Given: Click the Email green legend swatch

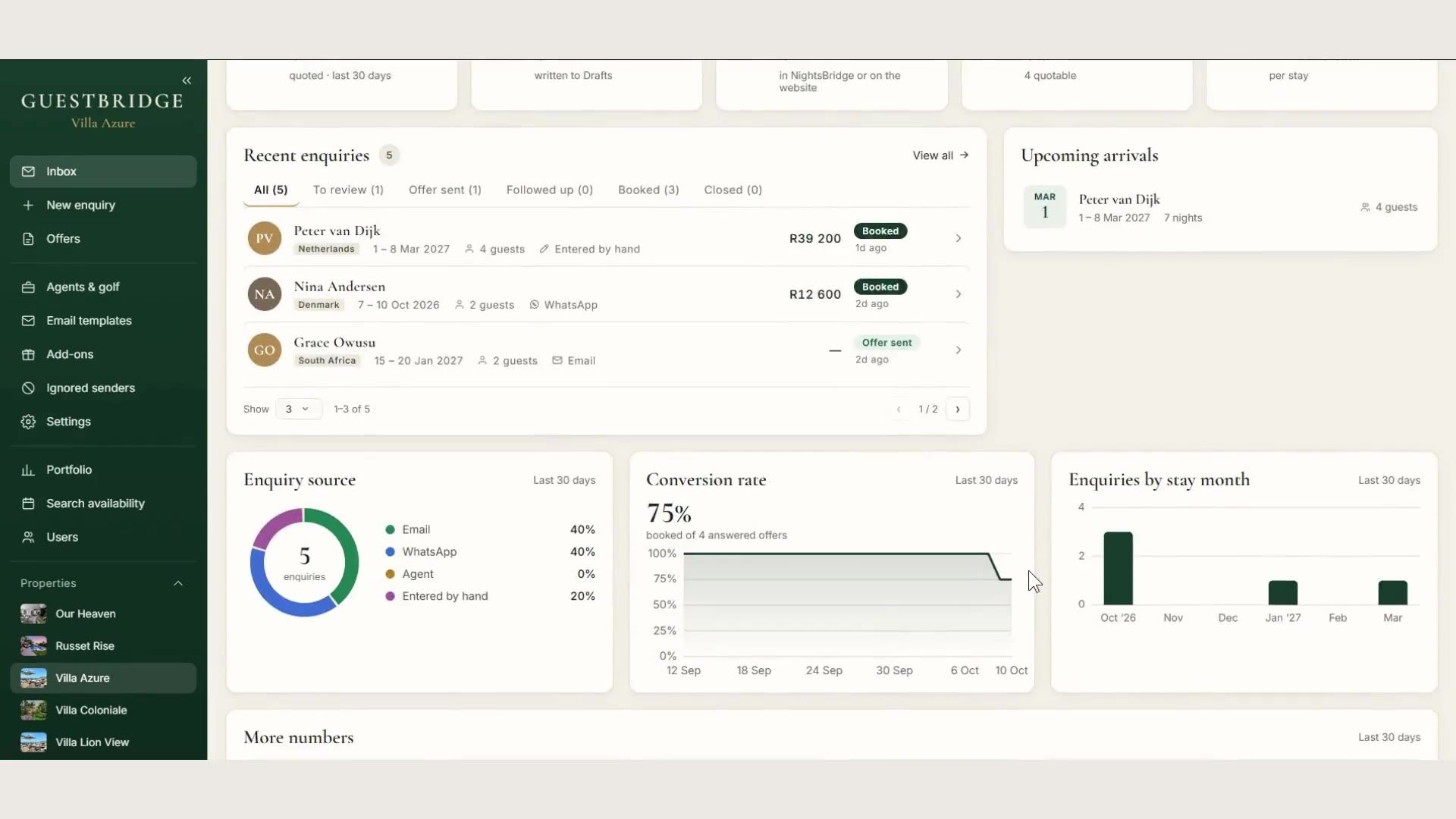Looking at the screenshot, I should [x=390, y=529].
